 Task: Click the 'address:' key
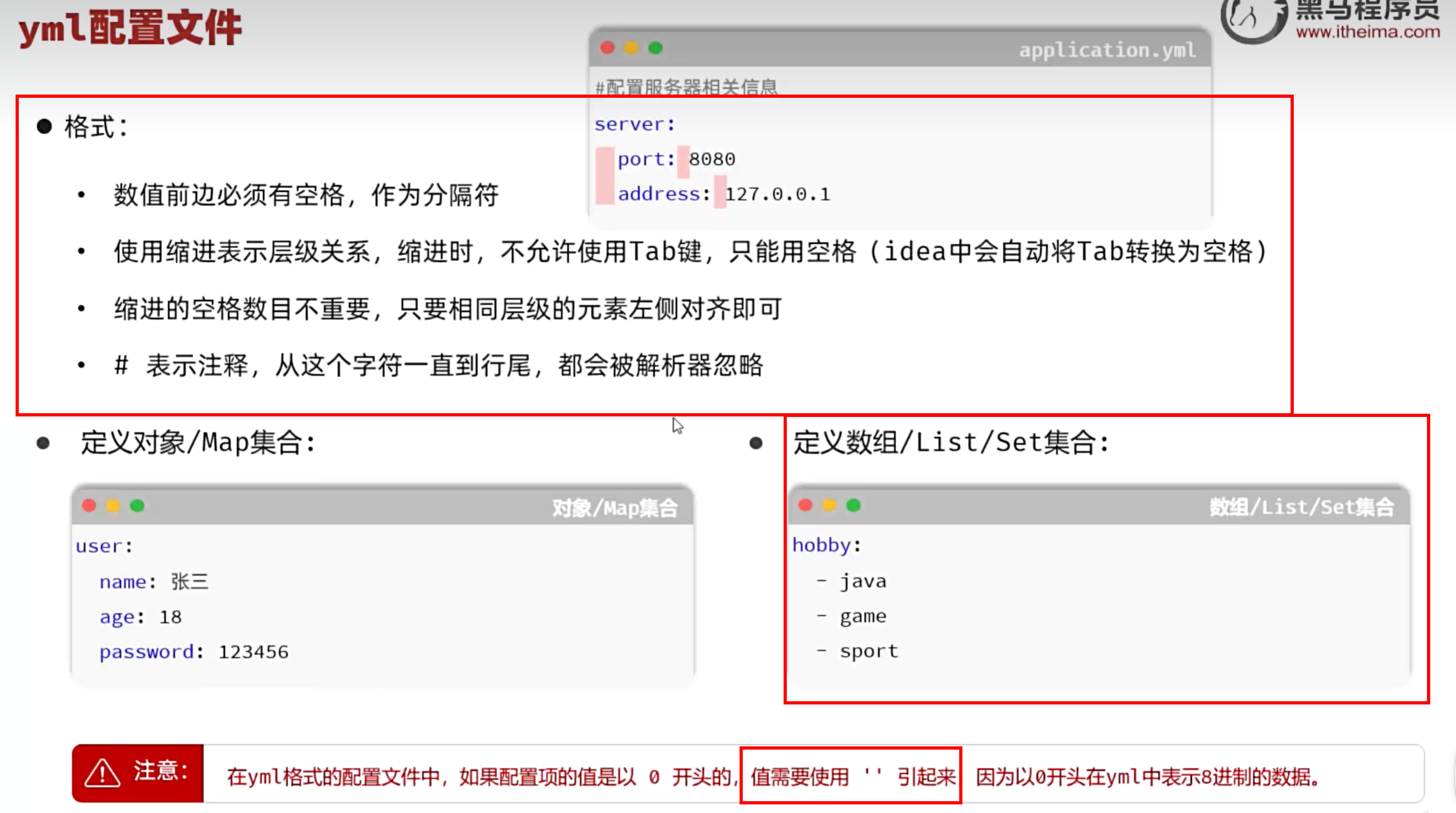tap(664, 195)
